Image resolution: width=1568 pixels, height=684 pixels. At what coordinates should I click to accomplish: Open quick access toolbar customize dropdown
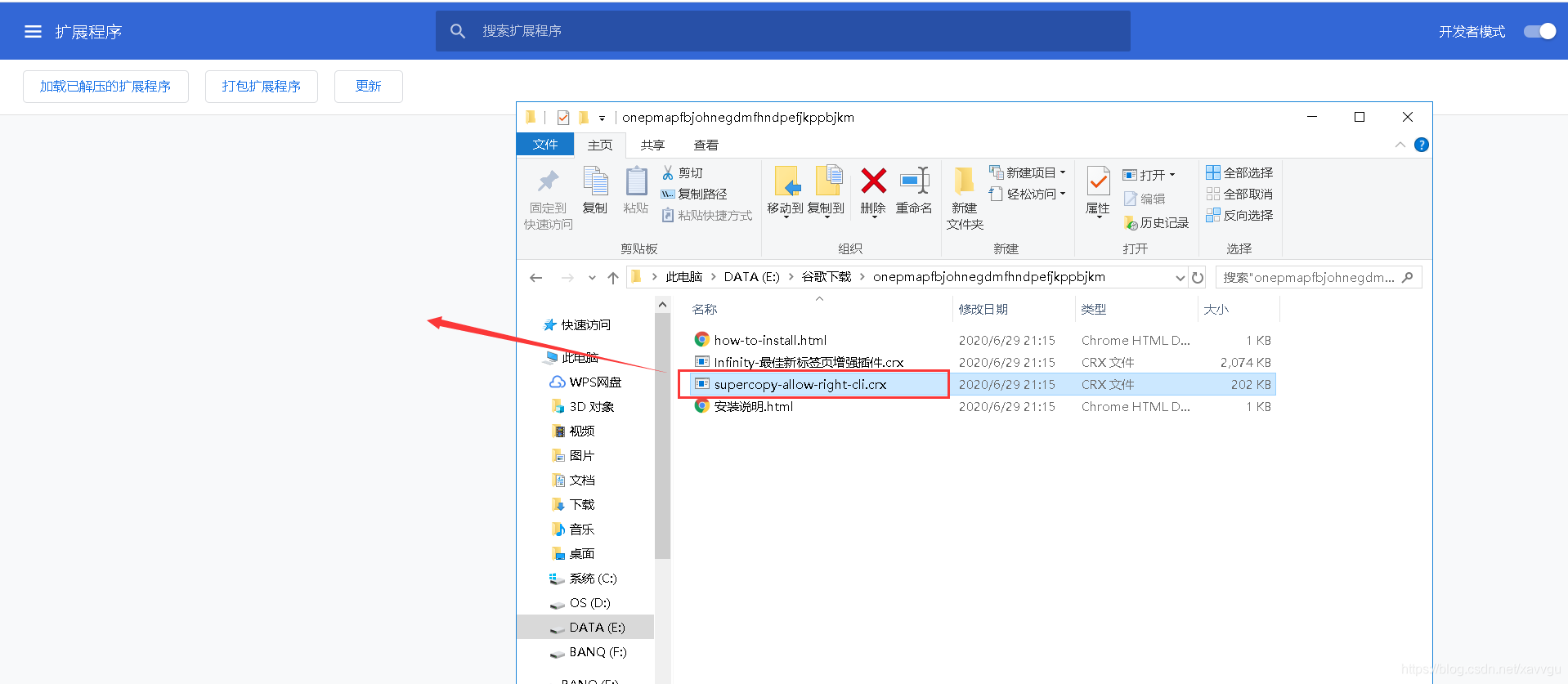point(602,118)
